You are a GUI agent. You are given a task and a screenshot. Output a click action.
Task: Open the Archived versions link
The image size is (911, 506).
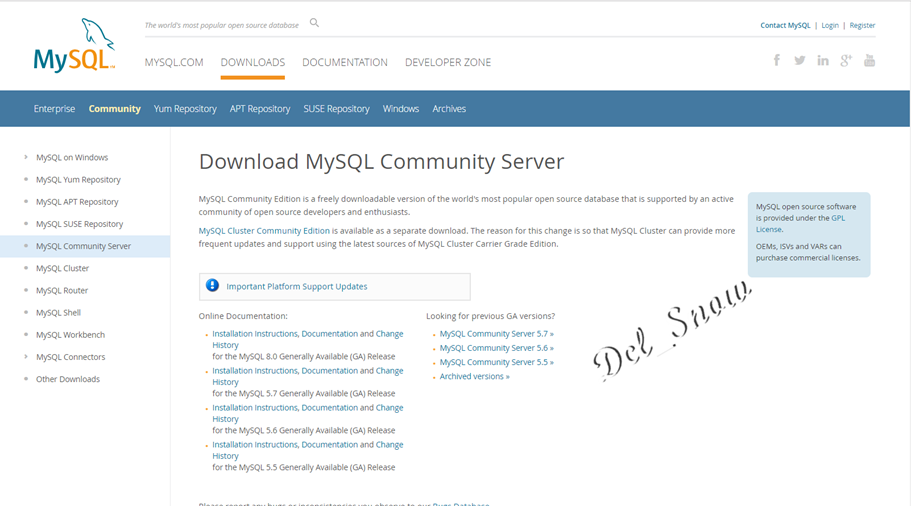[x=475, y=376]
